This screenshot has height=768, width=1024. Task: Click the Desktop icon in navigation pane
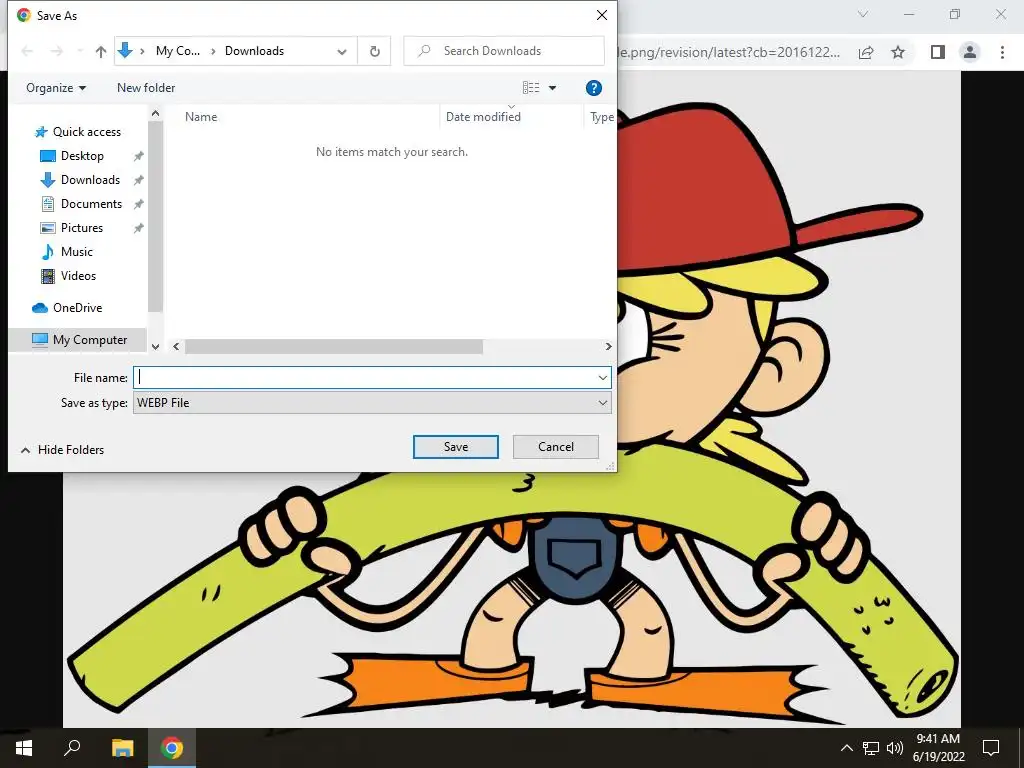coord(48,156)
